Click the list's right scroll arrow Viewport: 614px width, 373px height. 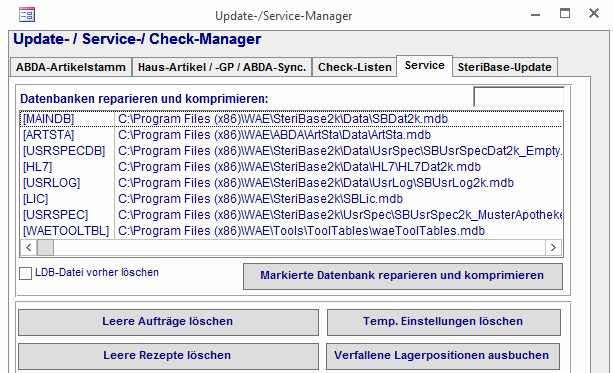click(553, 247)
